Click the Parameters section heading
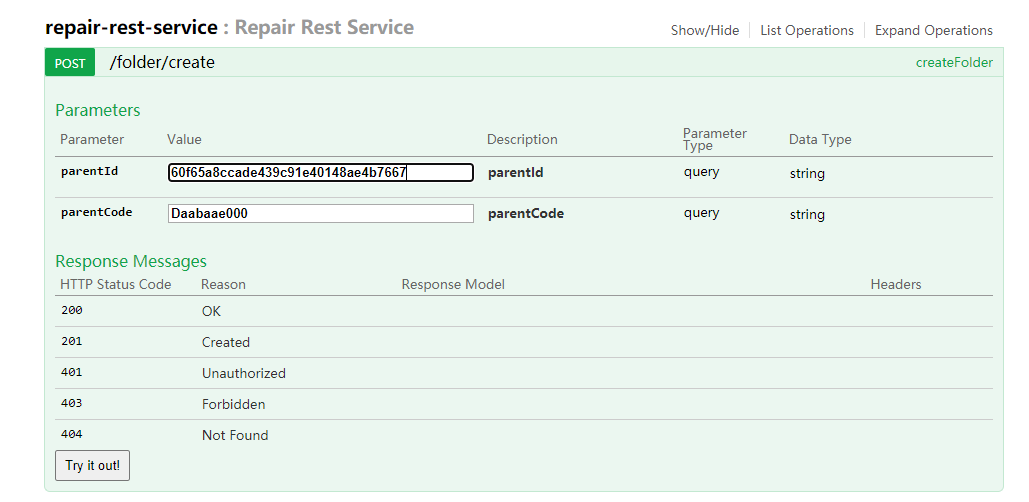This screenshot has width=1029, height=502. 98,110
